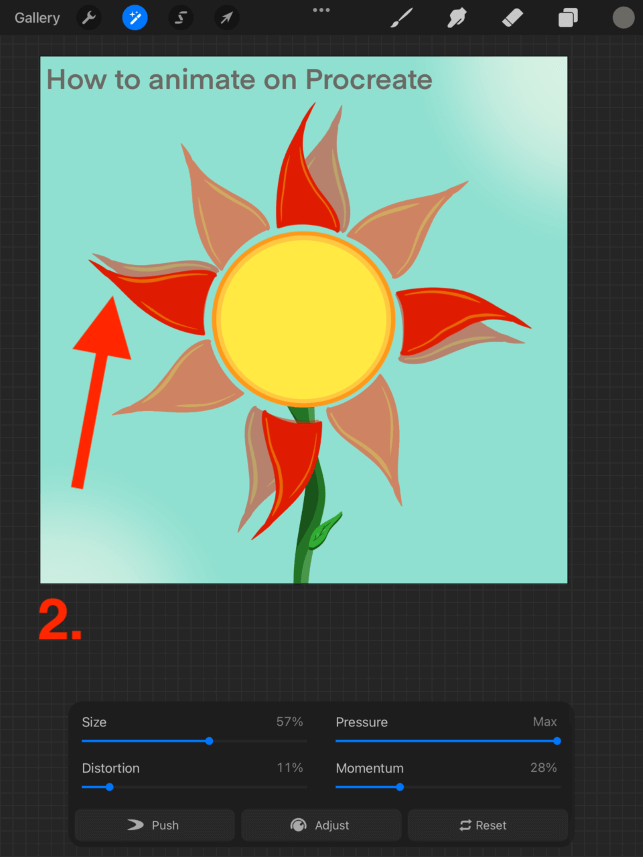This screenshot has width=643, height=857.
Task: Open the Actions wrench menu
Action: tap(89, 18)
